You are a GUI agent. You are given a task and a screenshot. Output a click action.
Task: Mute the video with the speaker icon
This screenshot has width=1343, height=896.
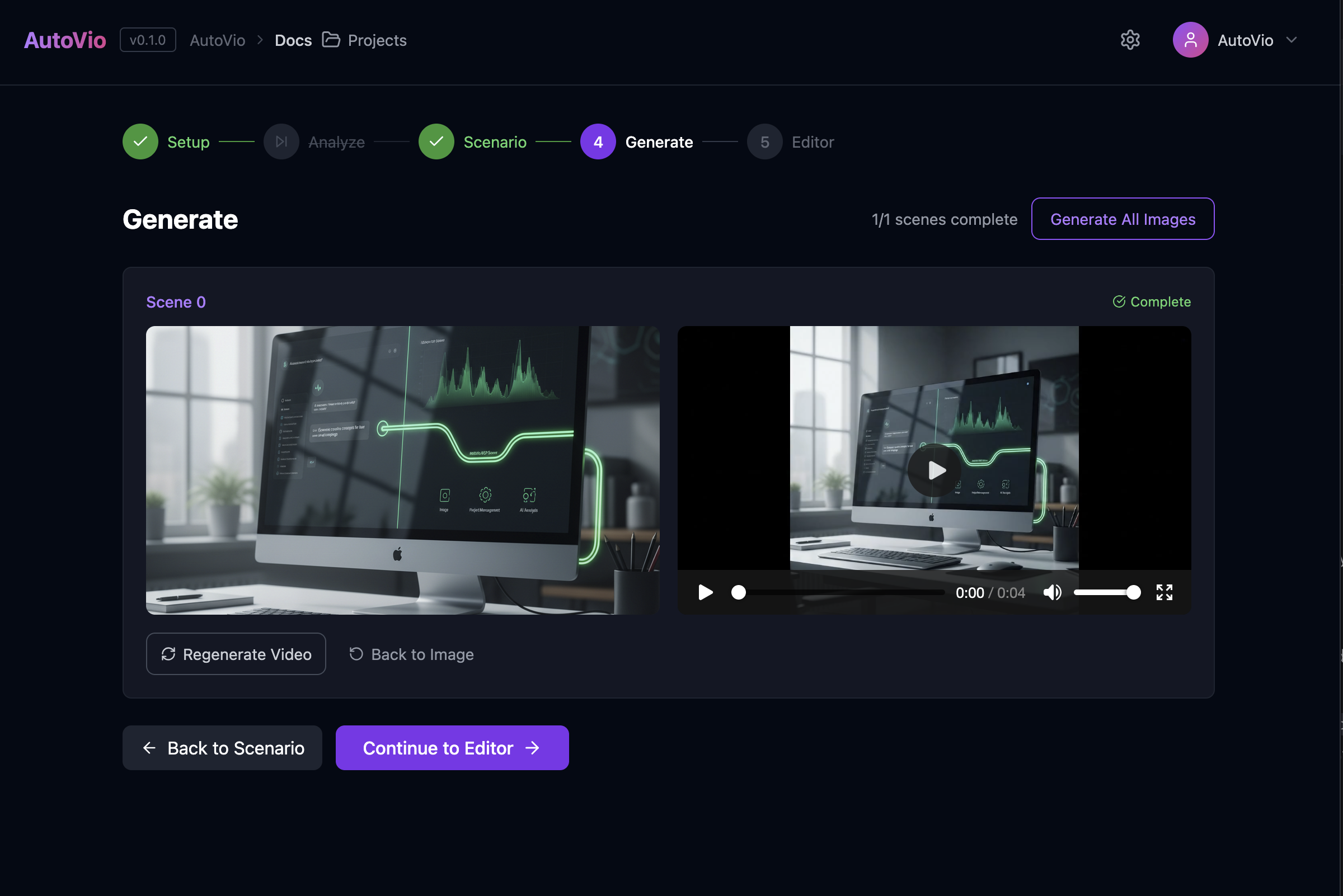[x=1051, y=592]
